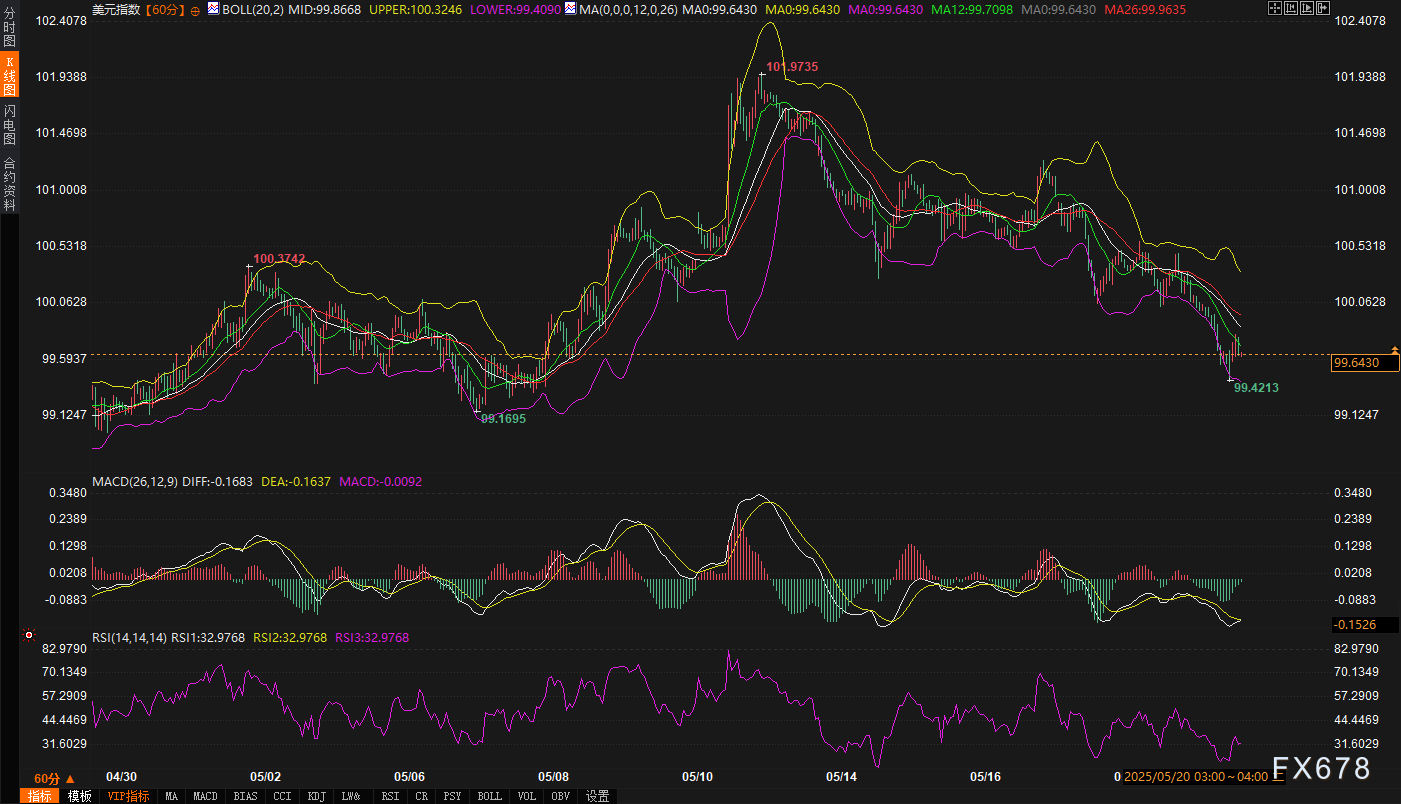Click the 101.9735 high price marker
The height and width of the screenshot is (804, 1401).
792,67
